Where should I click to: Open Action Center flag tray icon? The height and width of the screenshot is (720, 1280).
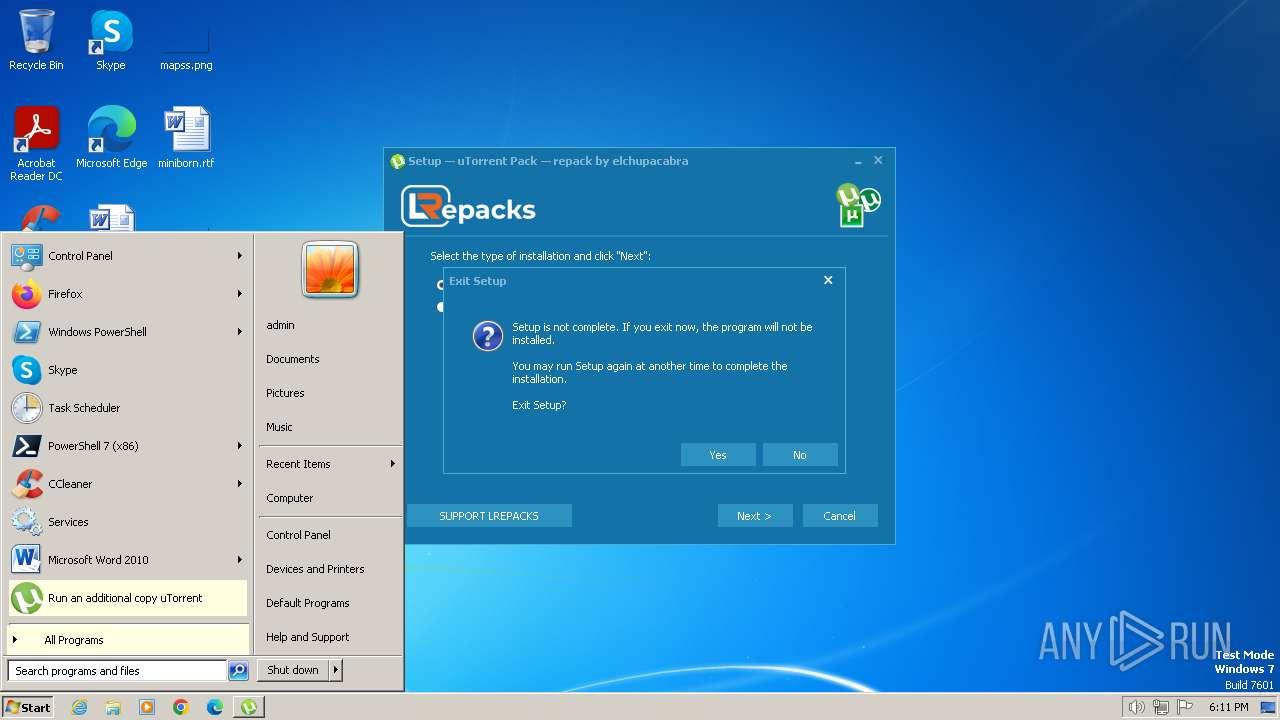tap(1185, 707)
